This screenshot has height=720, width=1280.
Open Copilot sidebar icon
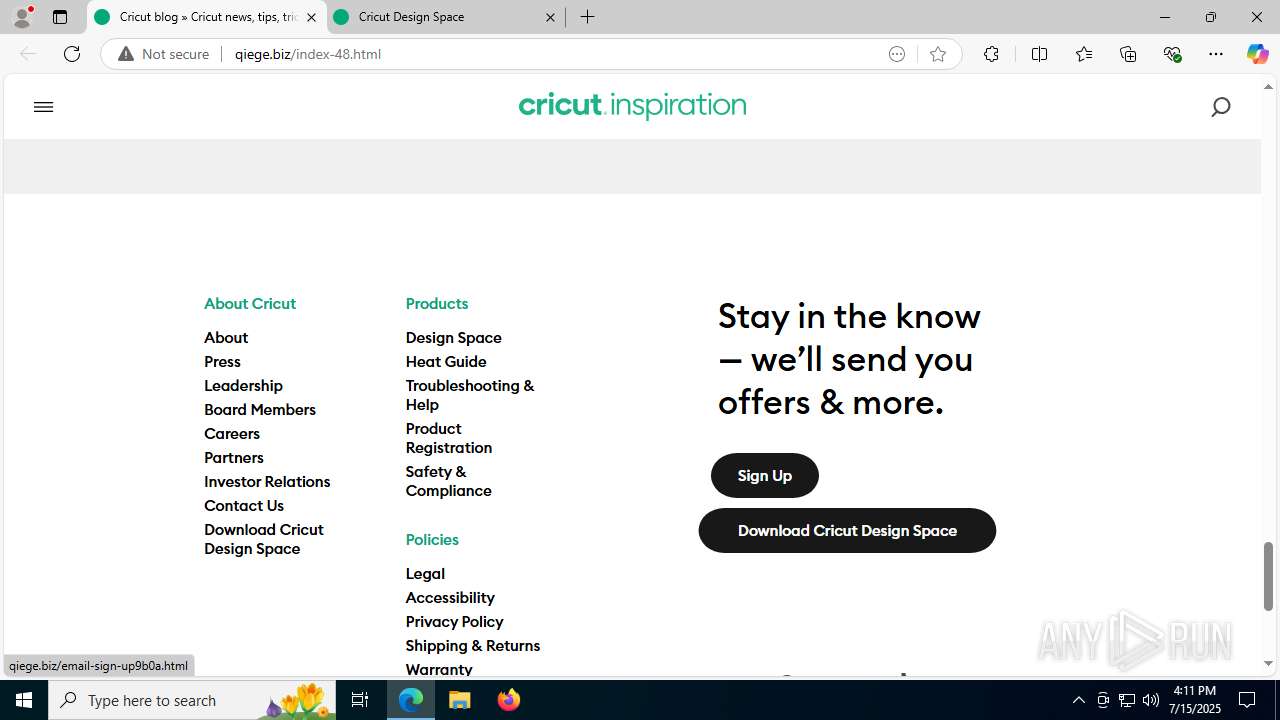pos(1257,54)
